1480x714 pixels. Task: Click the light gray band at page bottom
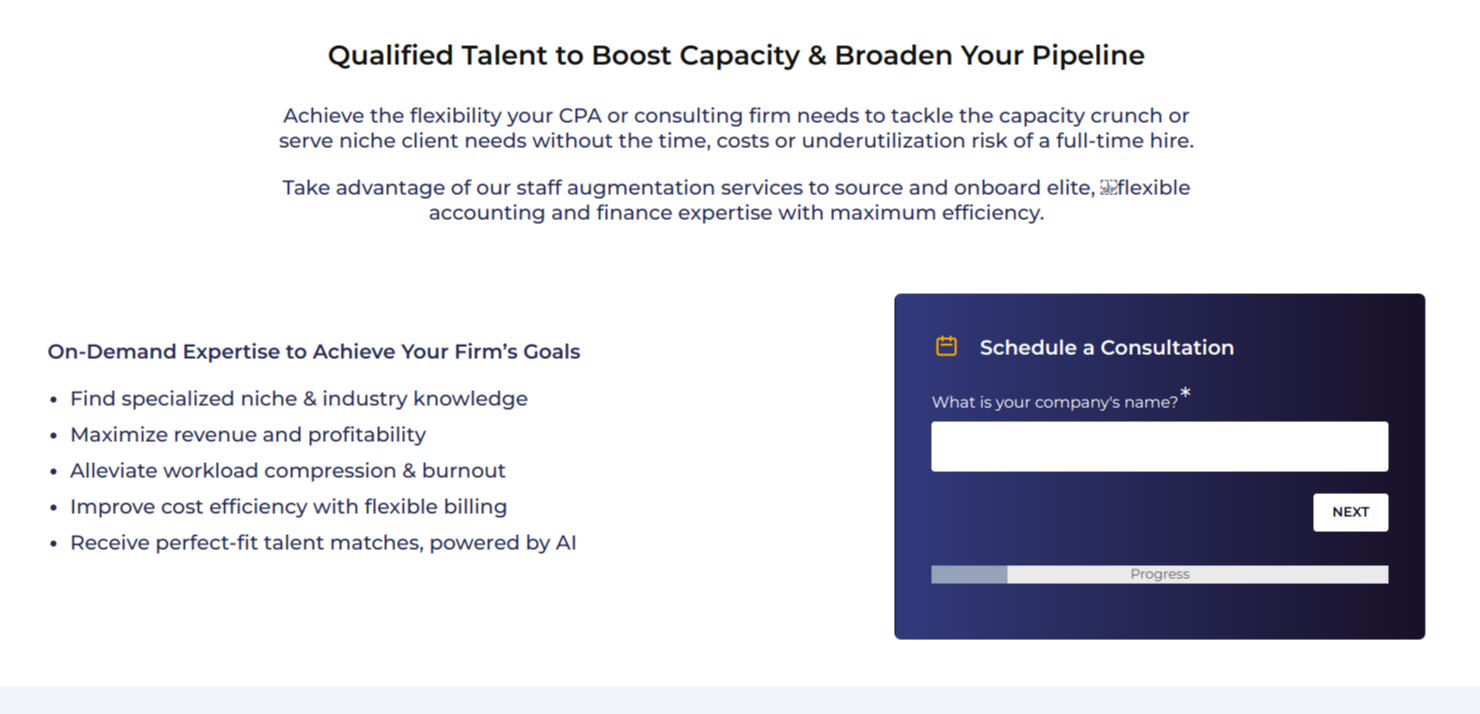pyautogui.click(x=740, y=700)
